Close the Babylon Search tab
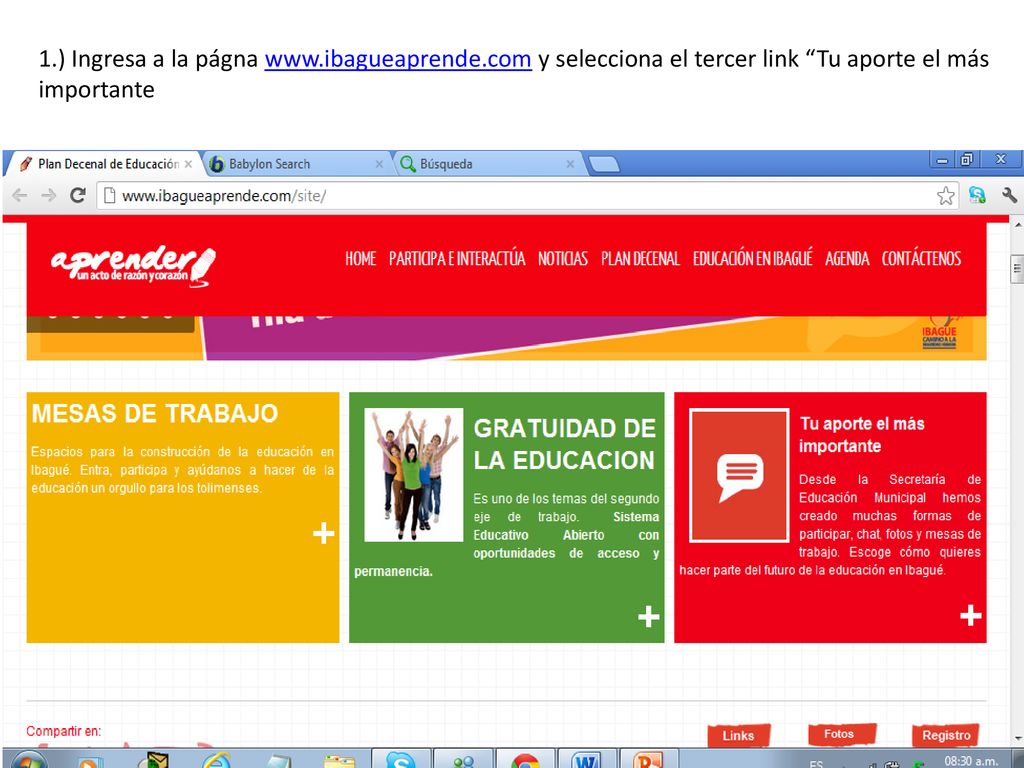The image size is (1024, 768). 379,165
